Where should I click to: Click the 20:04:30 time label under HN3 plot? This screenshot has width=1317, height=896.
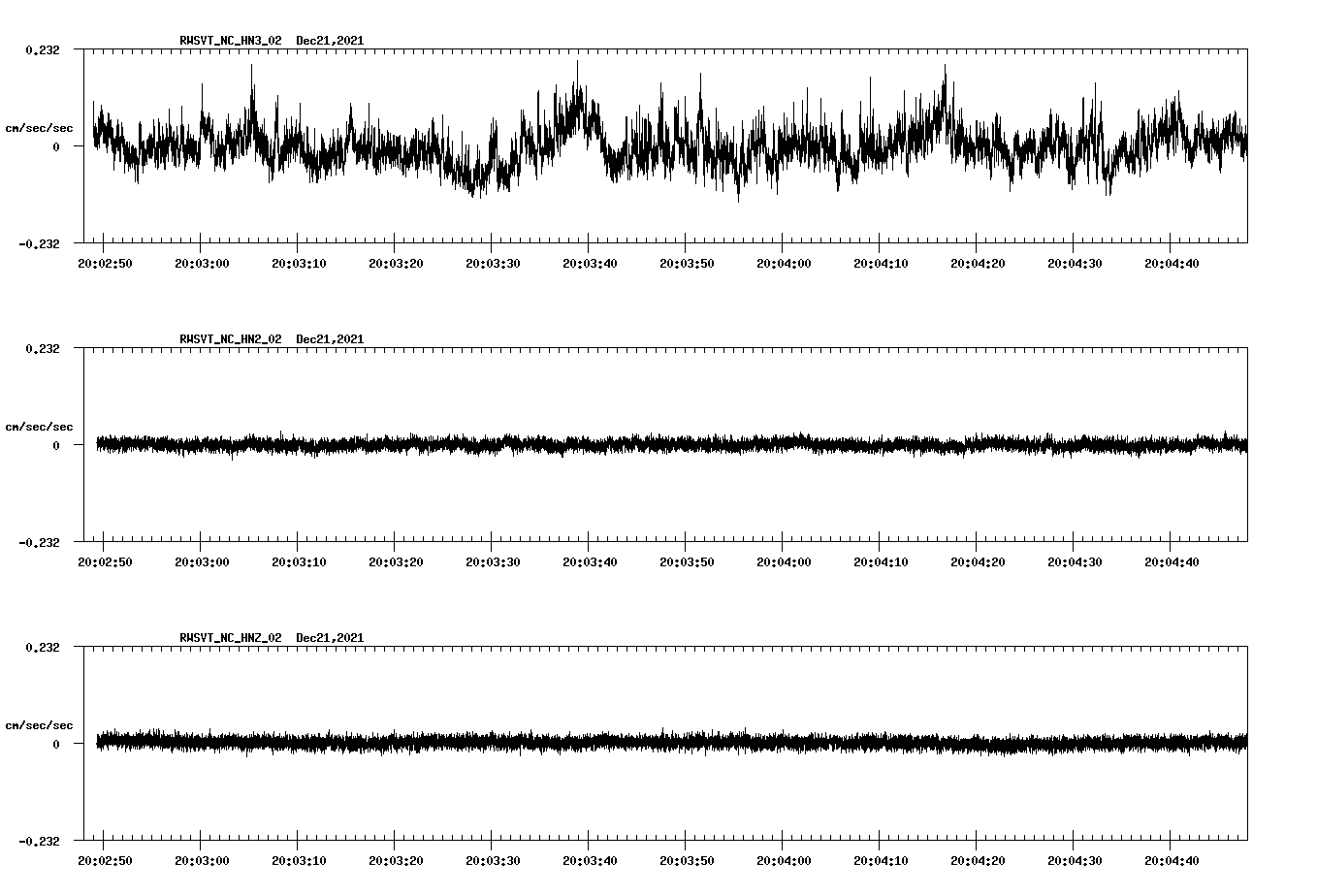tap(1075, 263)
